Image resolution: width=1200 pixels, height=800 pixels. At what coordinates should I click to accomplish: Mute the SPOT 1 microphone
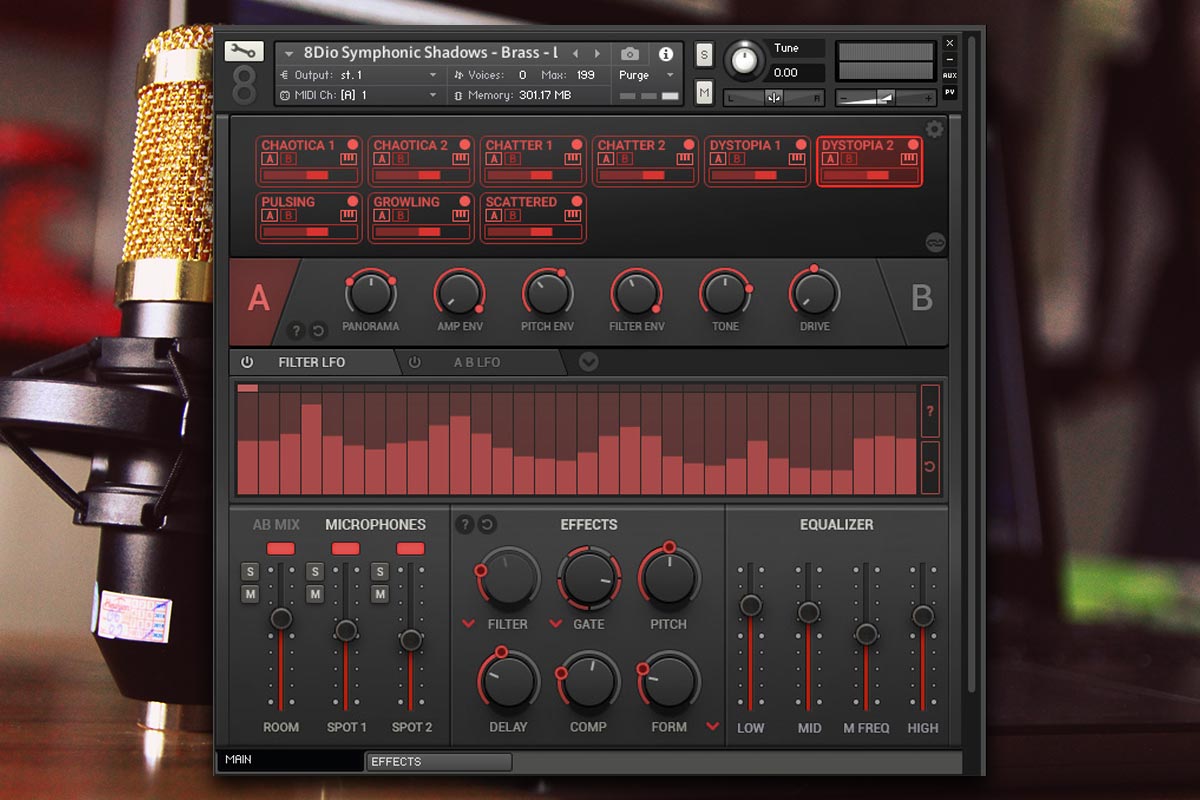[315, 594]
